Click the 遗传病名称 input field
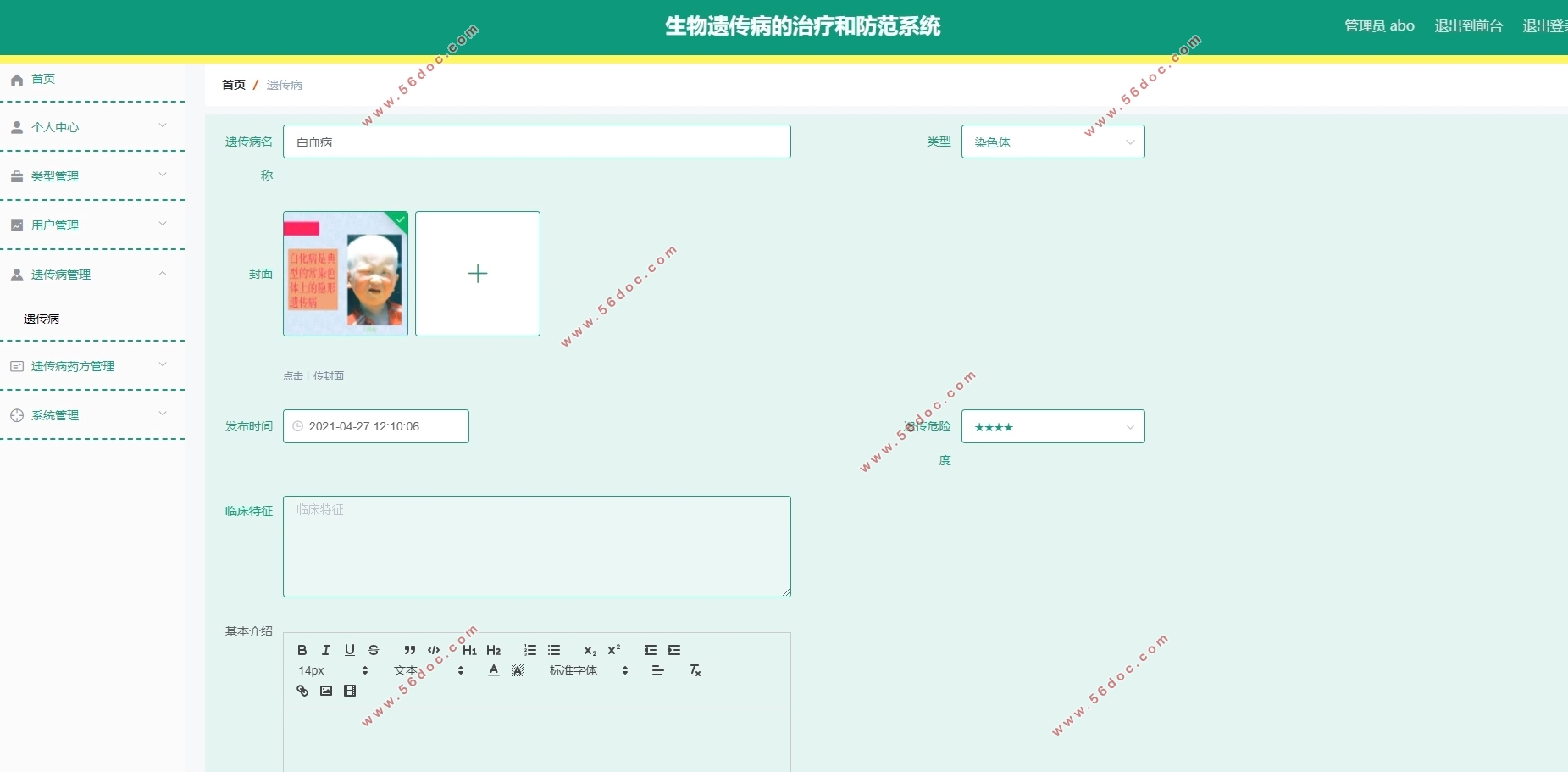This screenshot has height=772, width=1568. (x=537, y=142)
